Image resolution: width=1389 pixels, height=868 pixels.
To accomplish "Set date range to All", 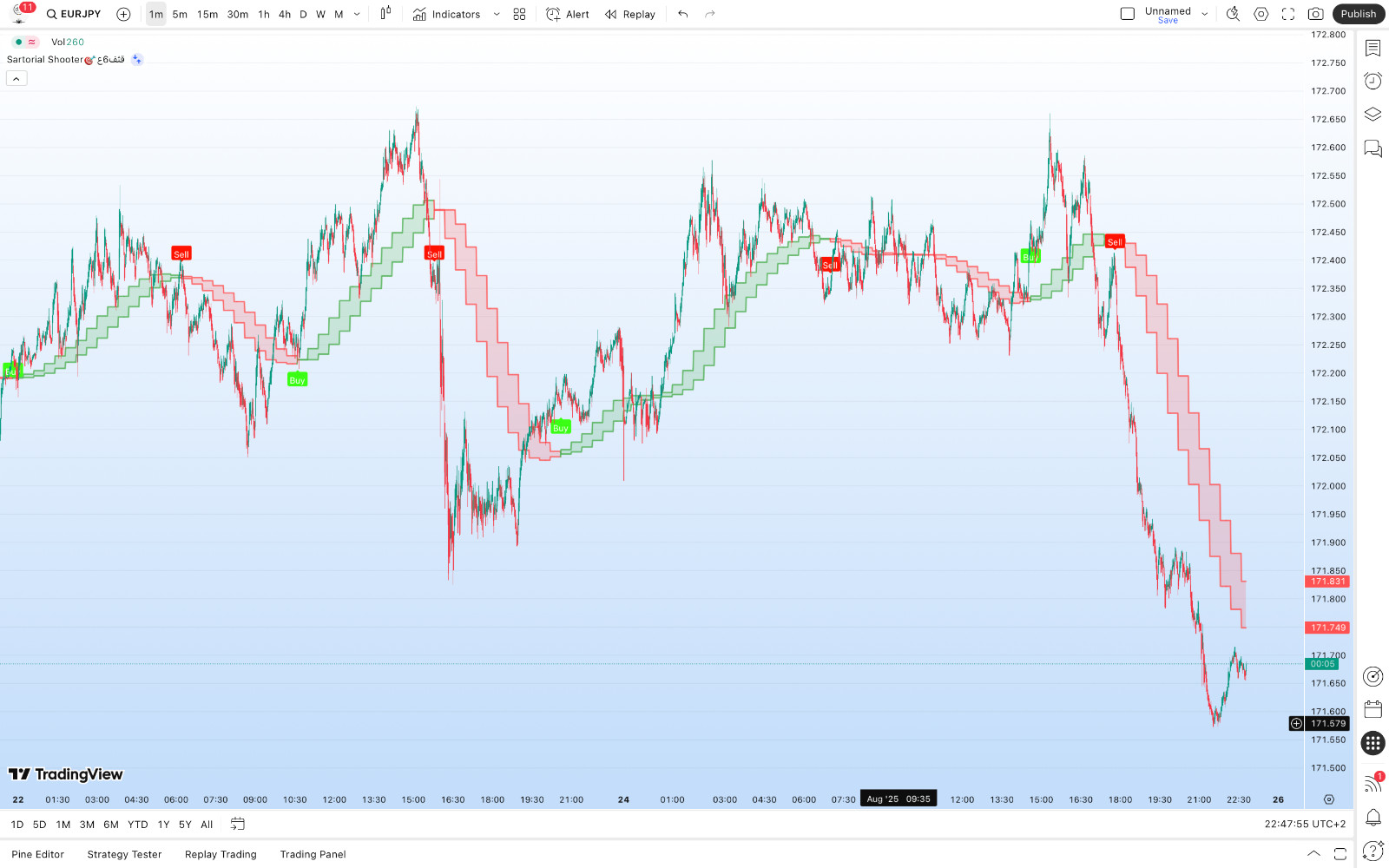I will click(207, 825).
